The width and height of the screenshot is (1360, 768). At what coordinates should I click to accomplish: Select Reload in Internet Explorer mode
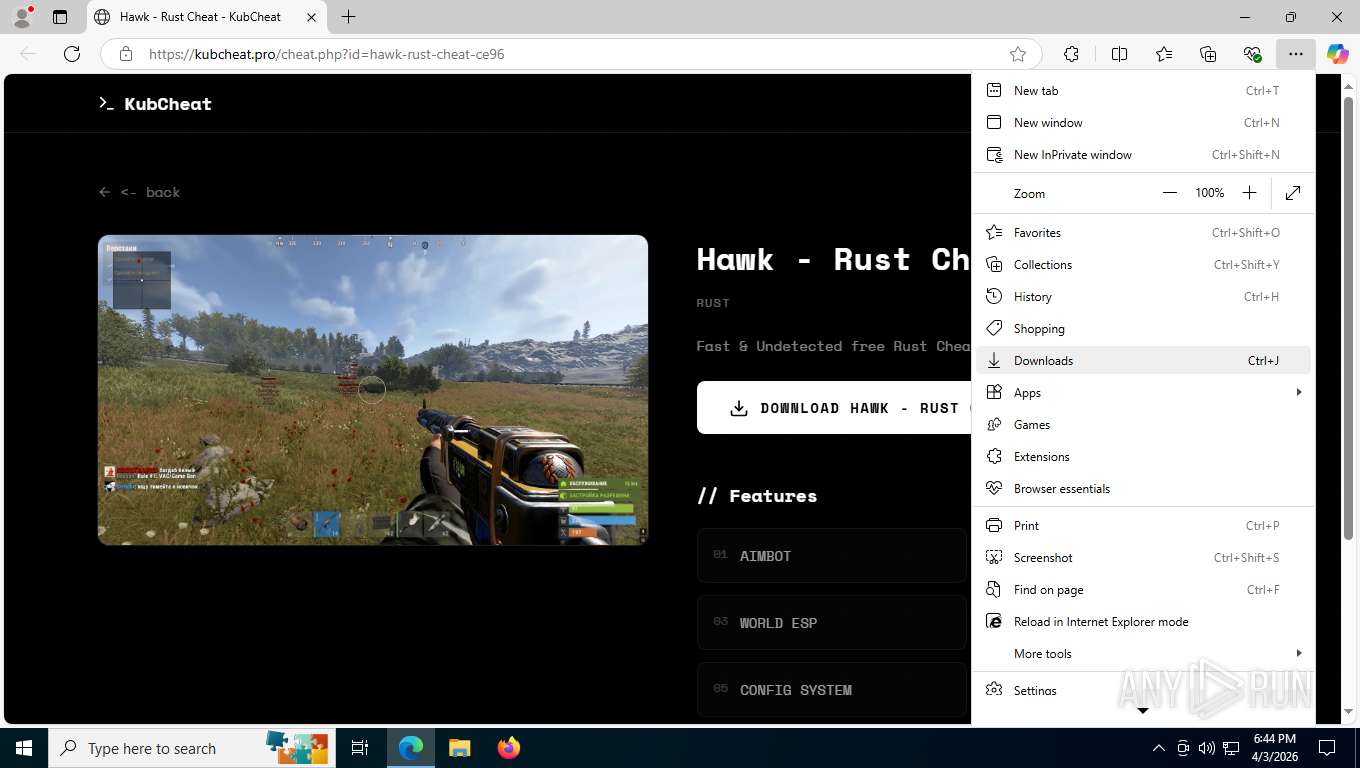[1143, 621]
